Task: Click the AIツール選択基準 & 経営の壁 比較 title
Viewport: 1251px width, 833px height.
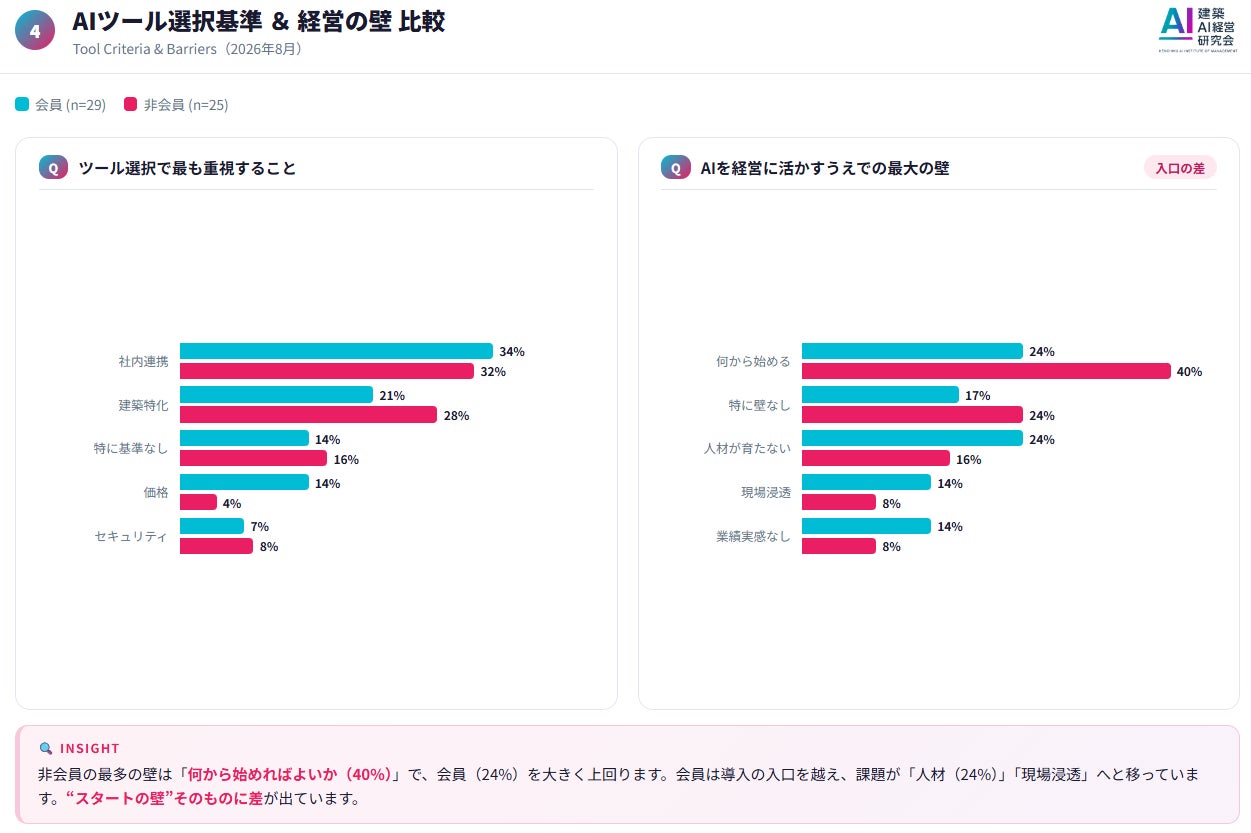Action: coord(259,21)
